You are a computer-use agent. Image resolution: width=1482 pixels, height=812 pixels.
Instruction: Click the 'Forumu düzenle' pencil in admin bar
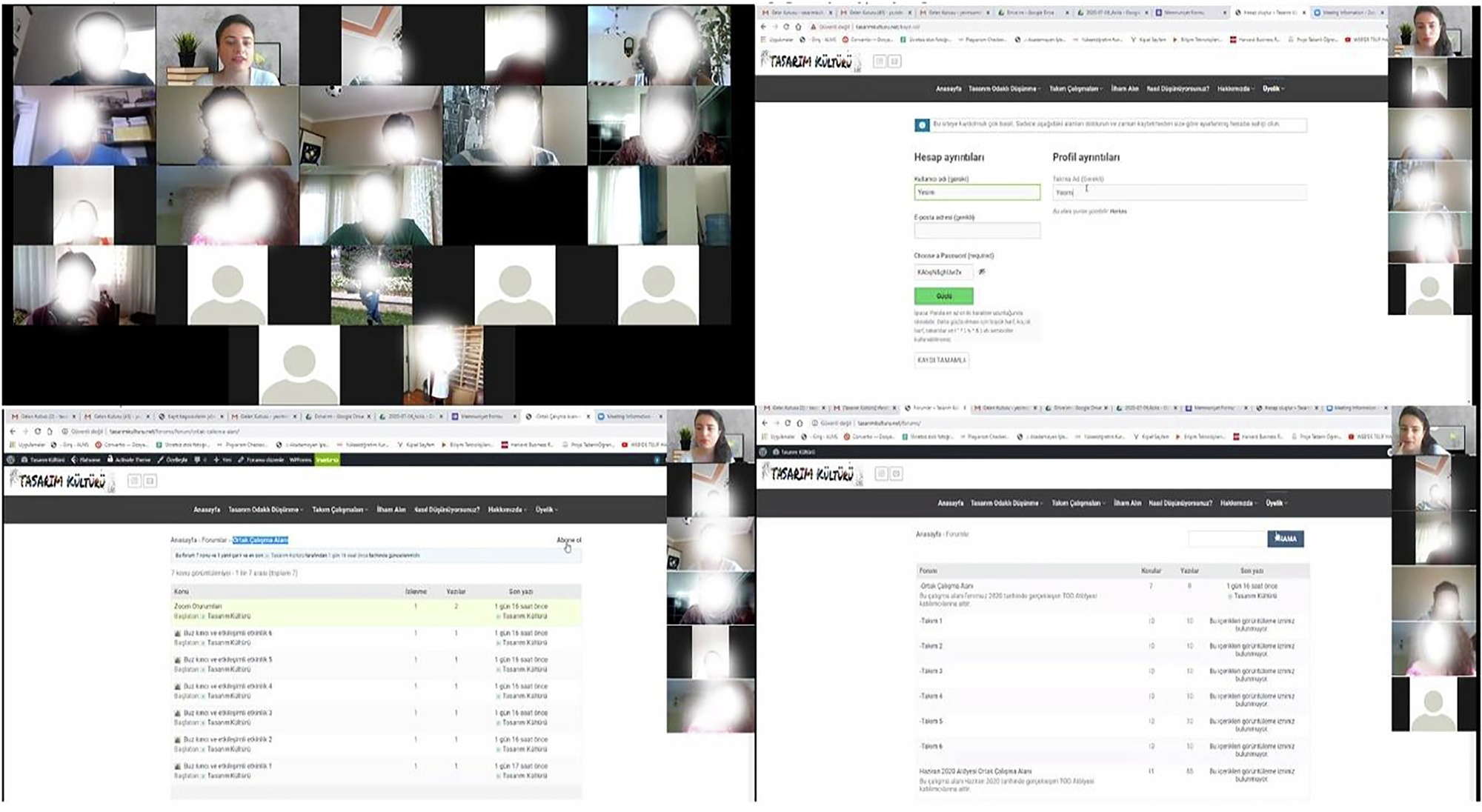coord(241,460)
